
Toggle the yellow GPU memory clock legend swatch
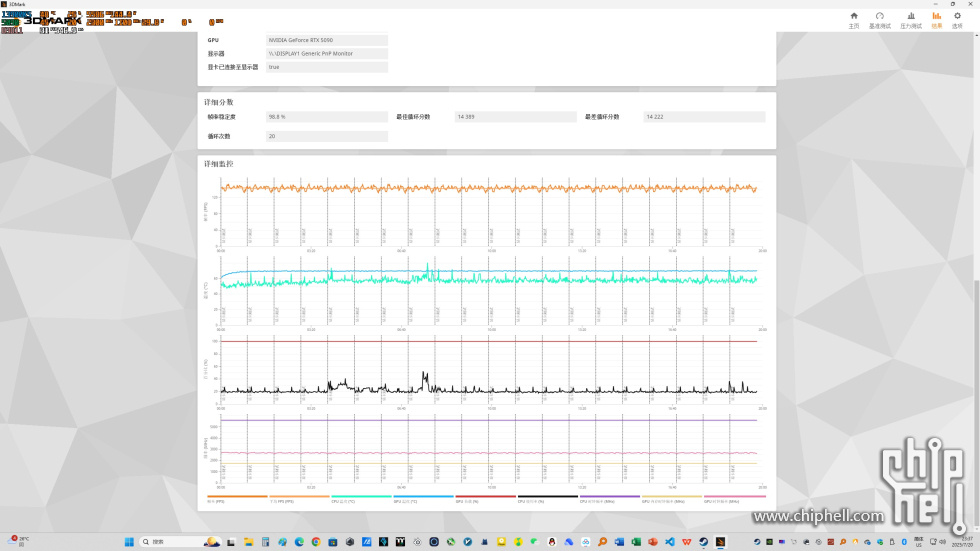(672, 497)
